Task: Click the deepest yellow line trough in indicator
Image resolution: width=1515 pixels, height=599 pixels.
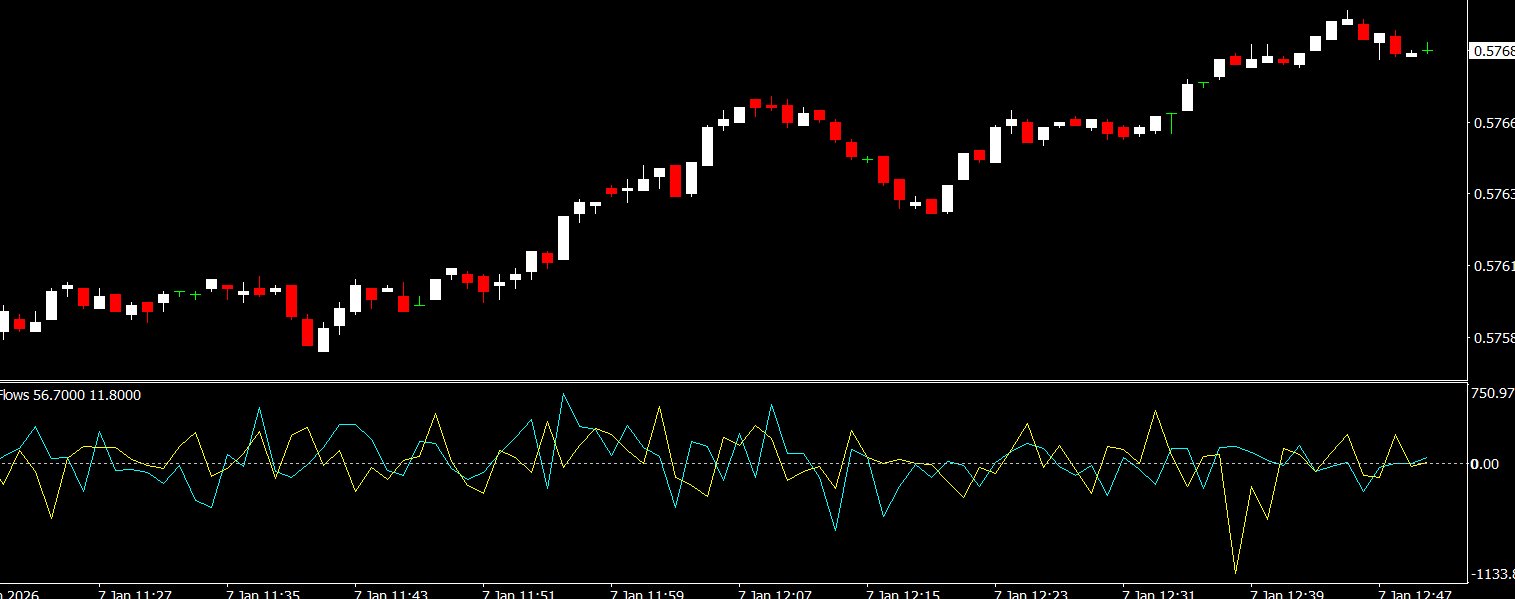Action: (1235, 572)
